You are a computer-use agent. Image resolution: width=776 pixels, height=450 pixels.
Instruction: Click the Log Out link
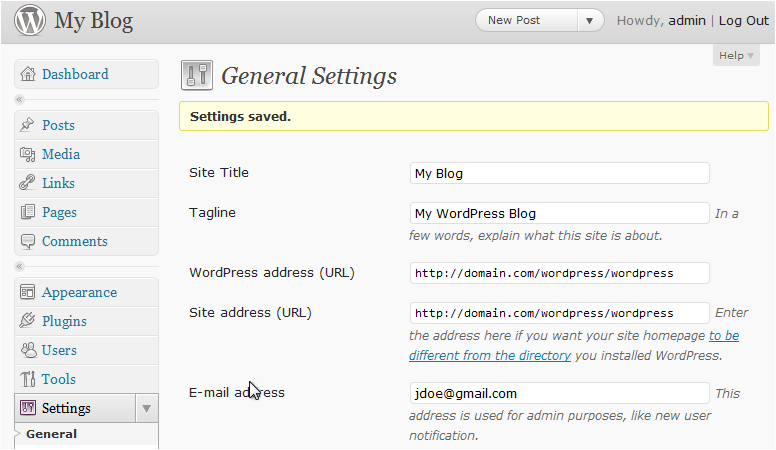pyautogui.click(x=744, y=20)
